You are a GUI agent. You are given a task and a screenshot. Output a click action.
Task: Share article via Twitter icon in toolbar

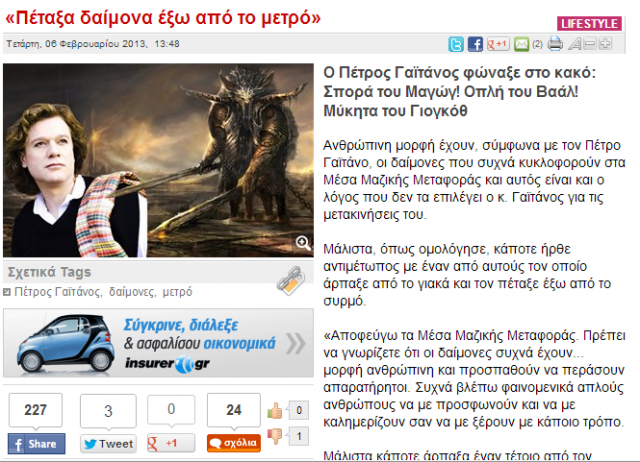(456, 44)
